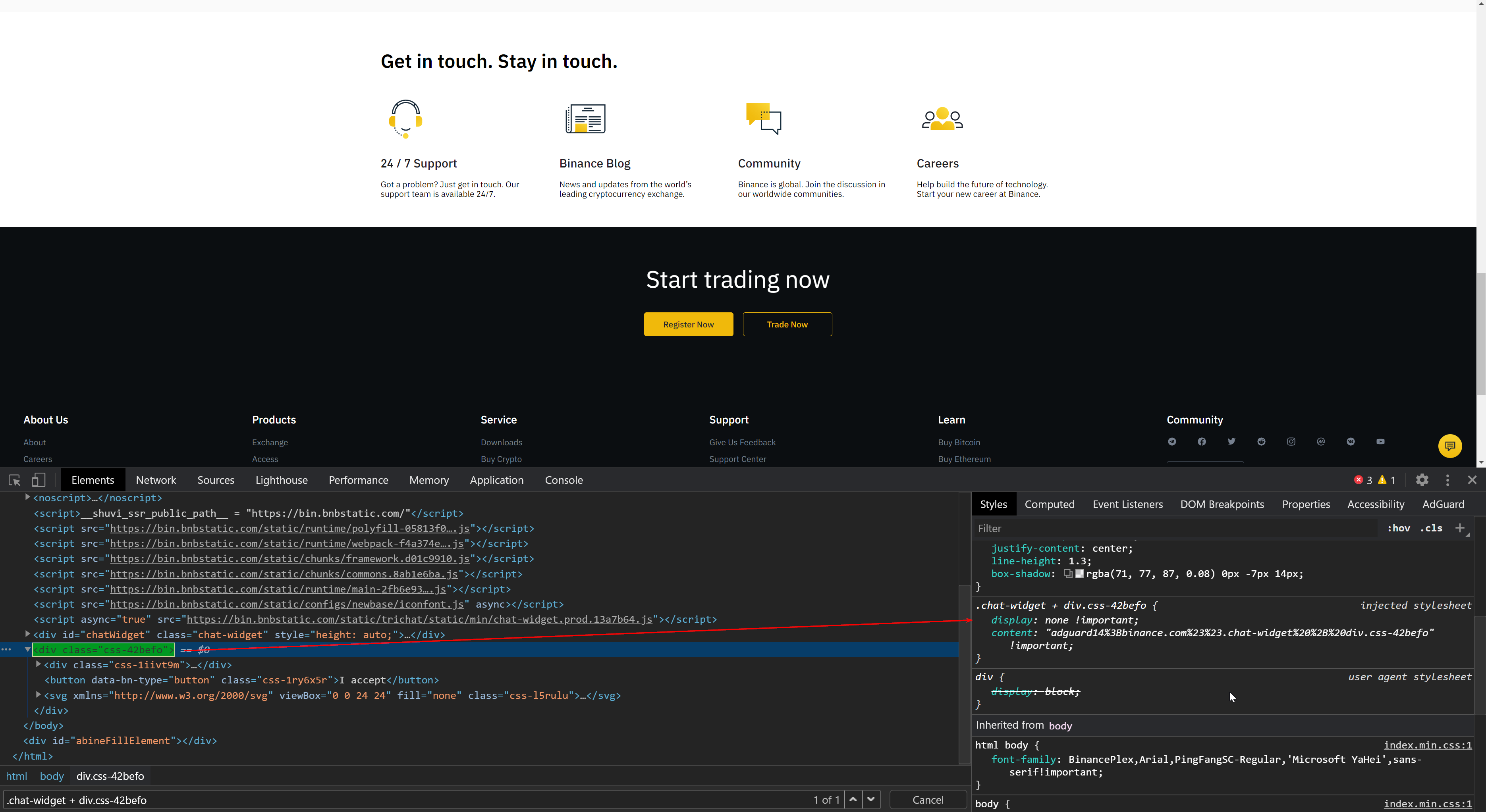Expand the svg css-l5rulu node
This screenshot has height=812, width=1486.
[38, 695]
